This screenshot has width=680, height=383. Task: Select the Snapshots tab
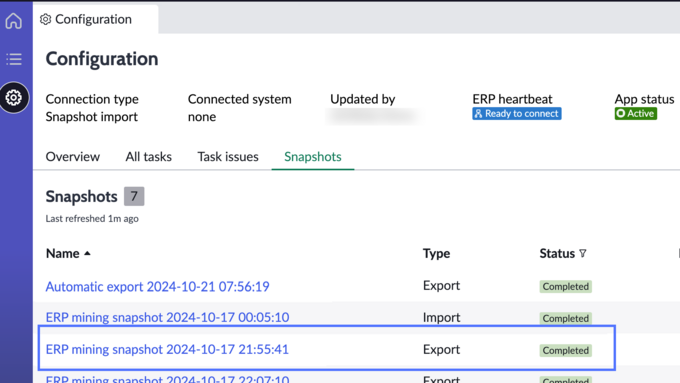point(313,157)
